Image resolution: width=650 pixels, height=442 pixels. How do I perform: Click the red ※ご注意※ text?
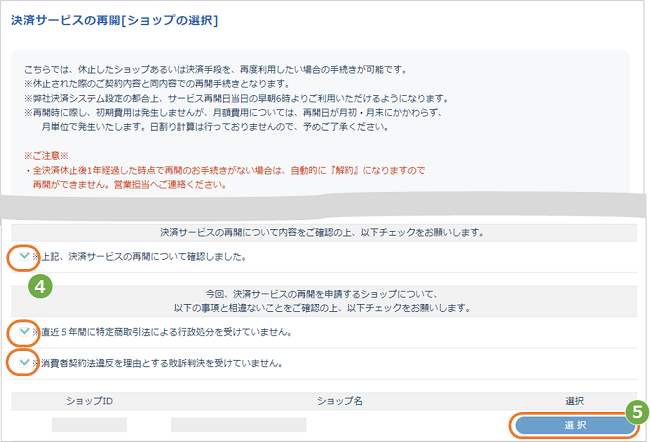[x=46, y=156]
